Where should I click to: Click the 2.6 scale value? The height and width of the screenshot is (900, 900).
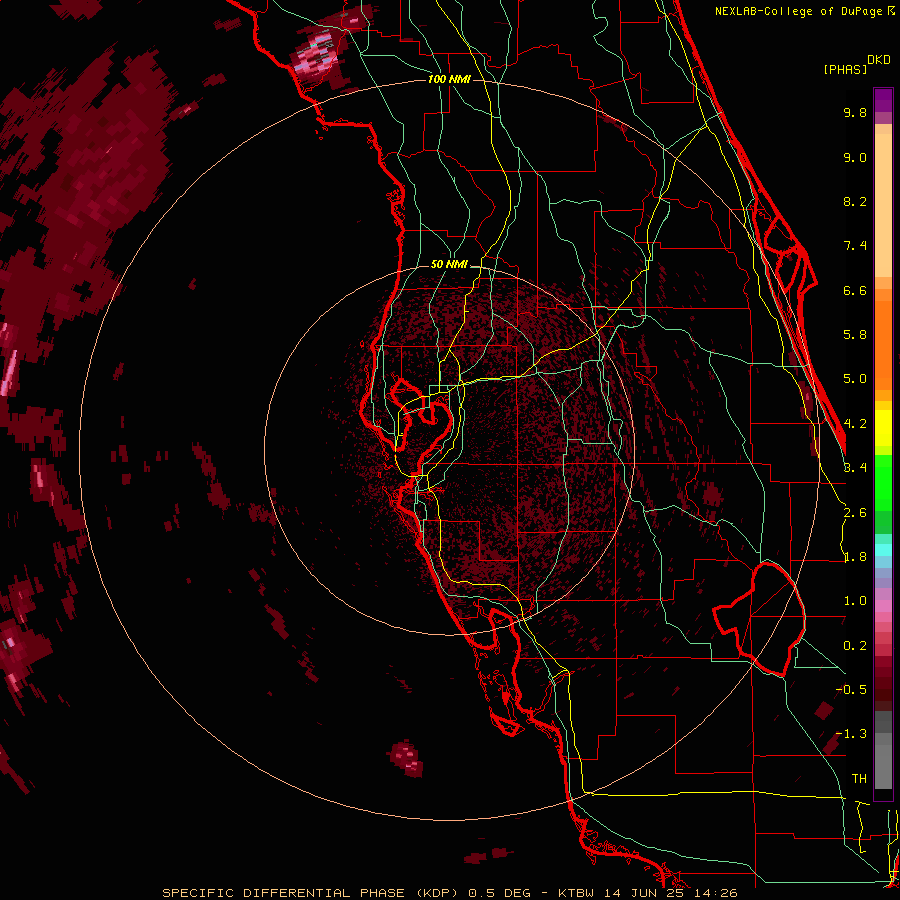(855, 513)
